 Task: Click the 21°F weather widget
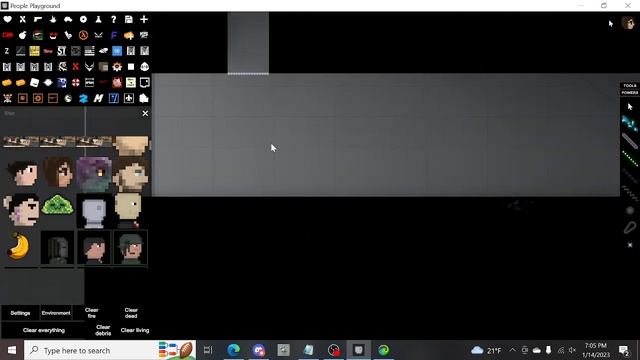[x=486, y=350]
